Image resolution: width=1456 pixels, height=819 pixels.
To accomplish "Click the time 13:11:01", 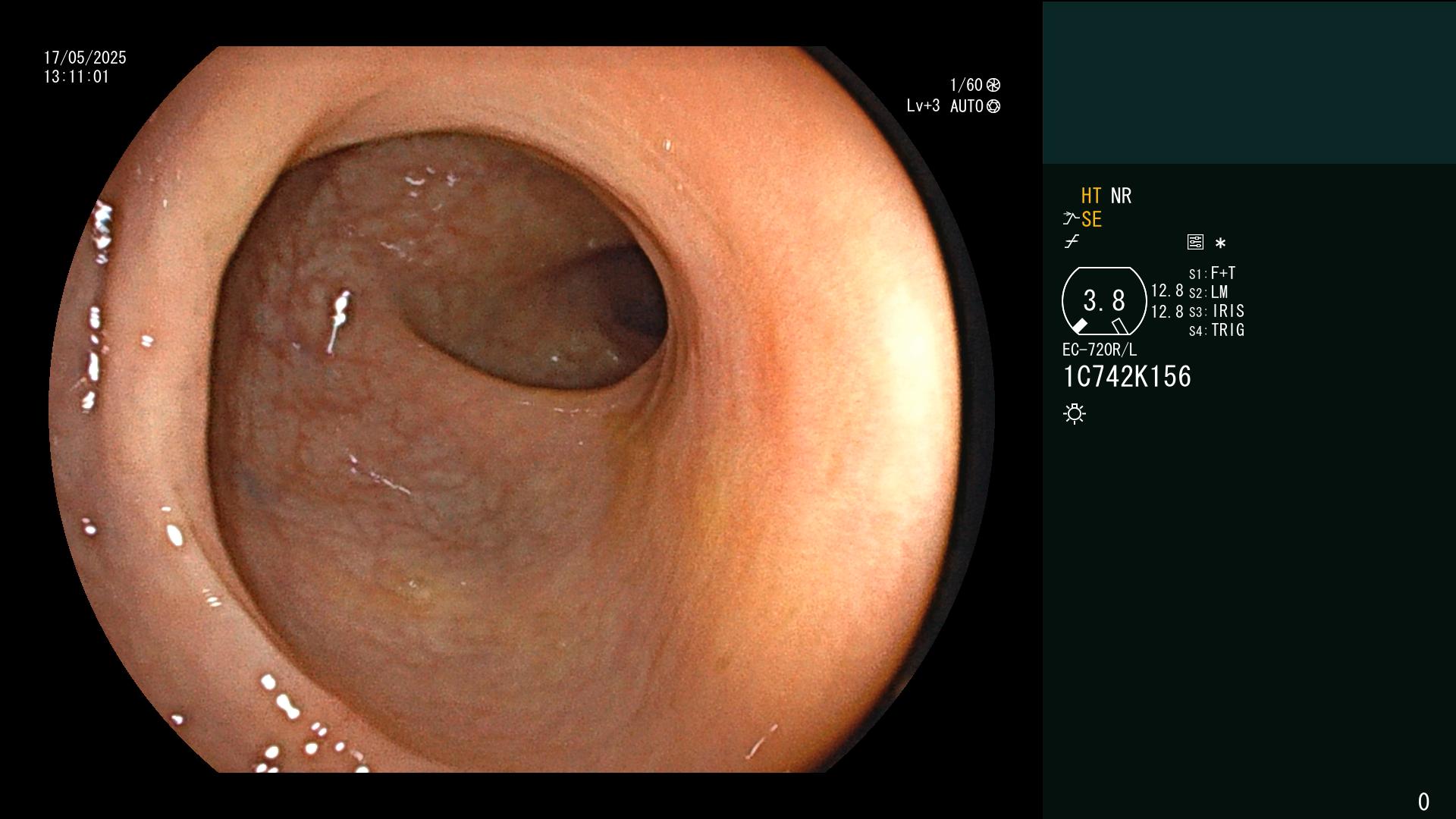I will click(x=77, y=77).
